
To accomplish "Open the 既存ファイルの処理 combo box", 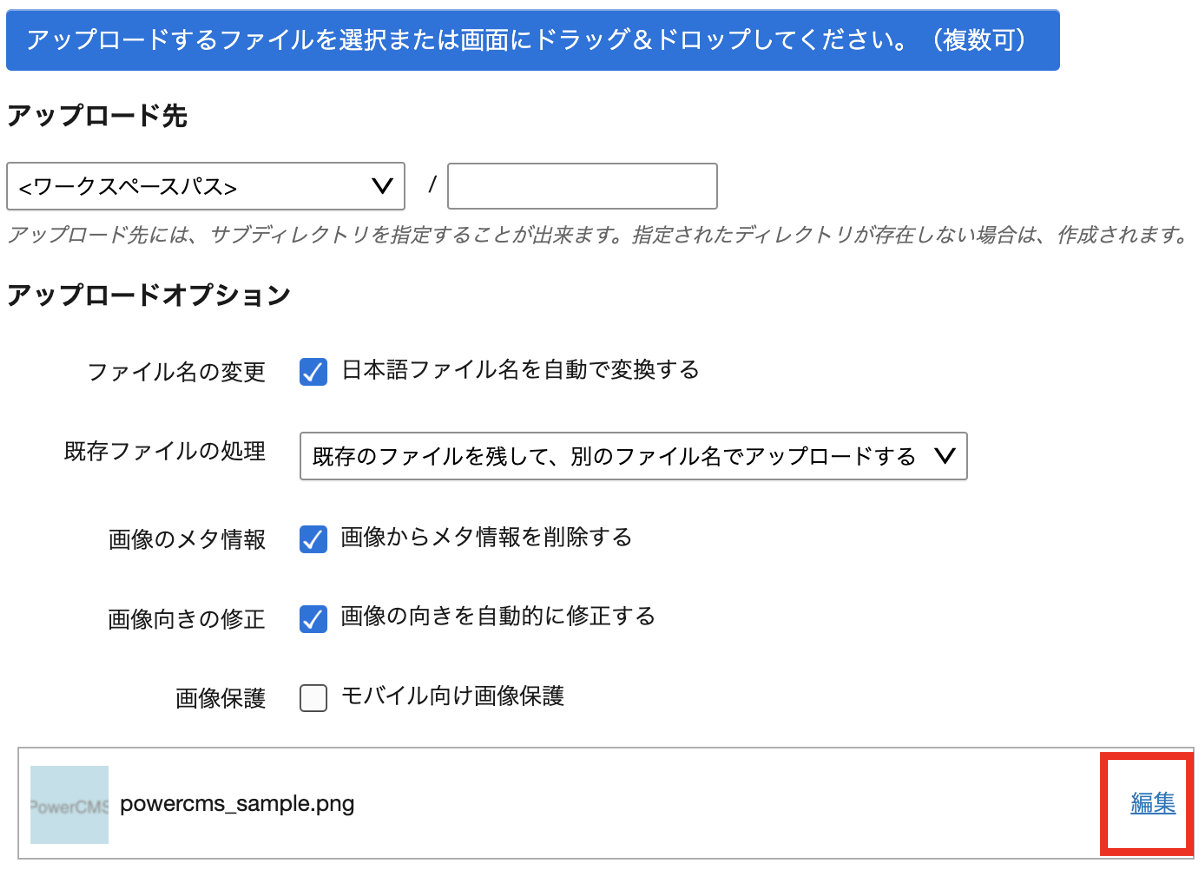I will (632, 456).
